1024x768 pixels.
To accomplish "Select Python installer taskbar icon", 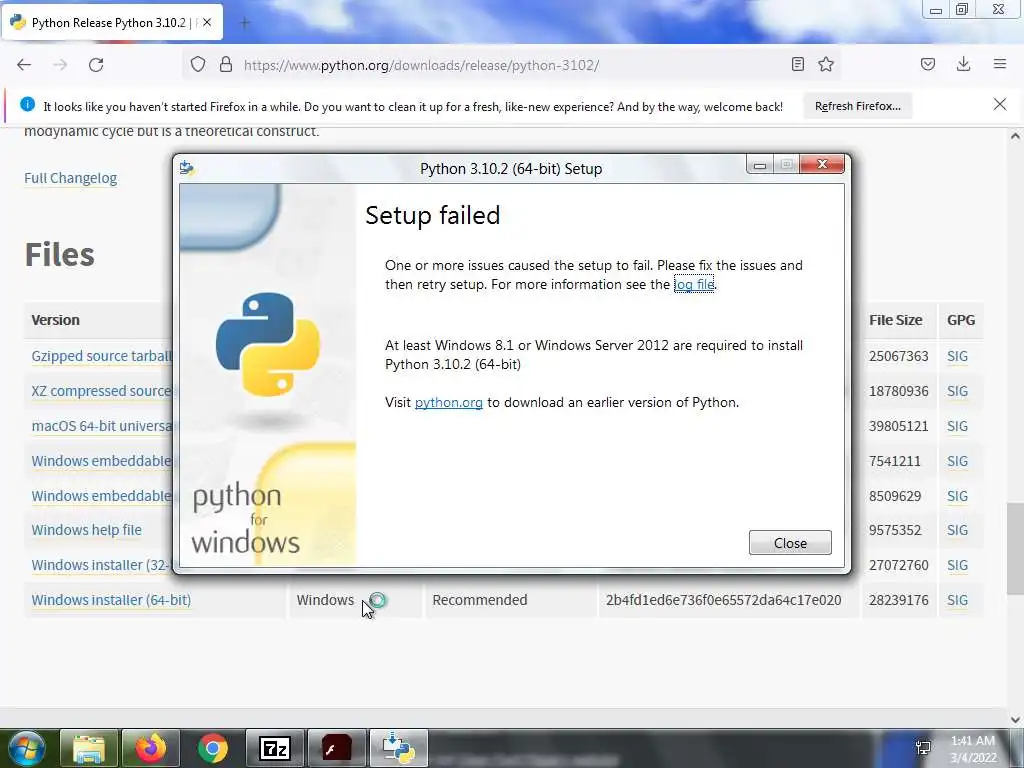I will click(398, 748).
